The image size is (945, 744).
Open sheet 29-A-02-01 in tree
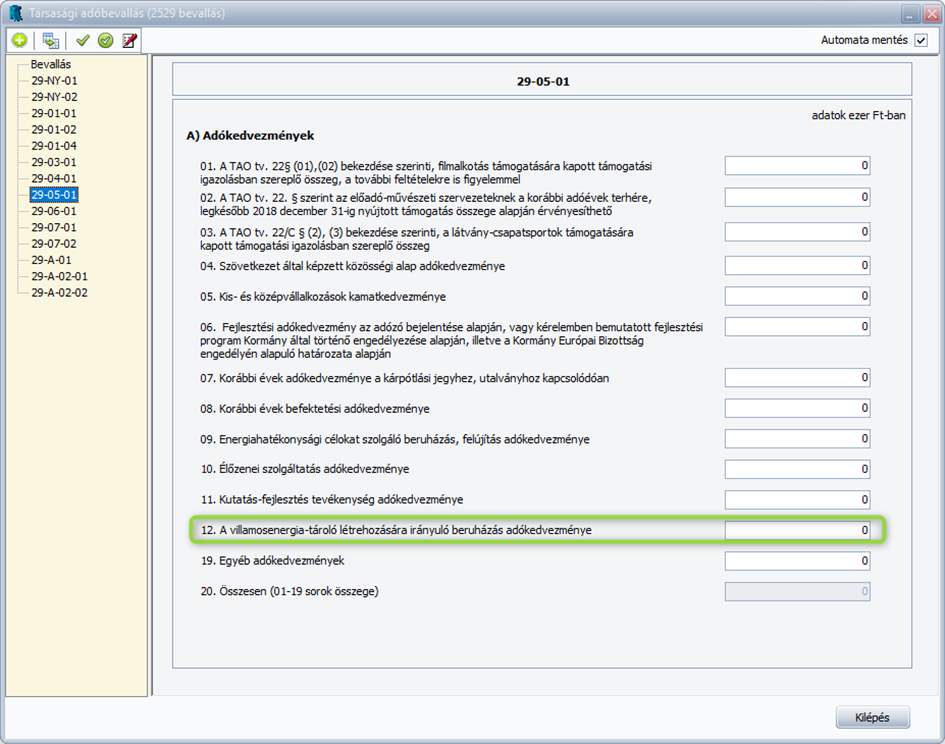point(59,276)
